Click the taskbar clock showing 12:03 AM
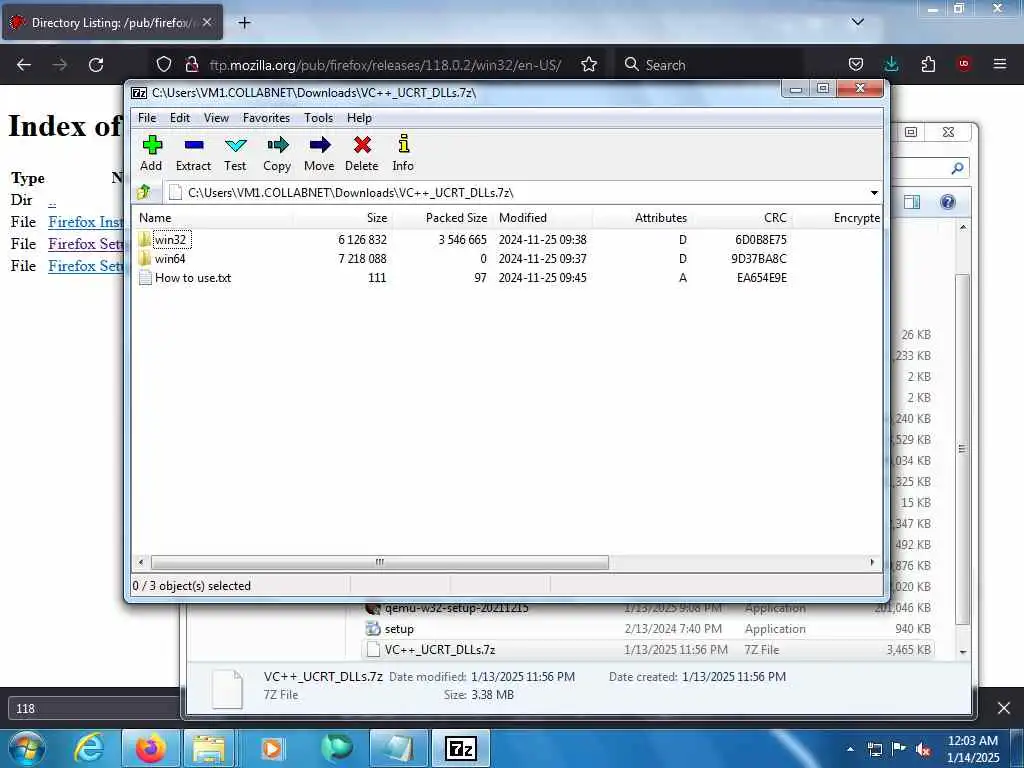The width and height of the screenshot is (1024, 768). [x=973, y=749]
